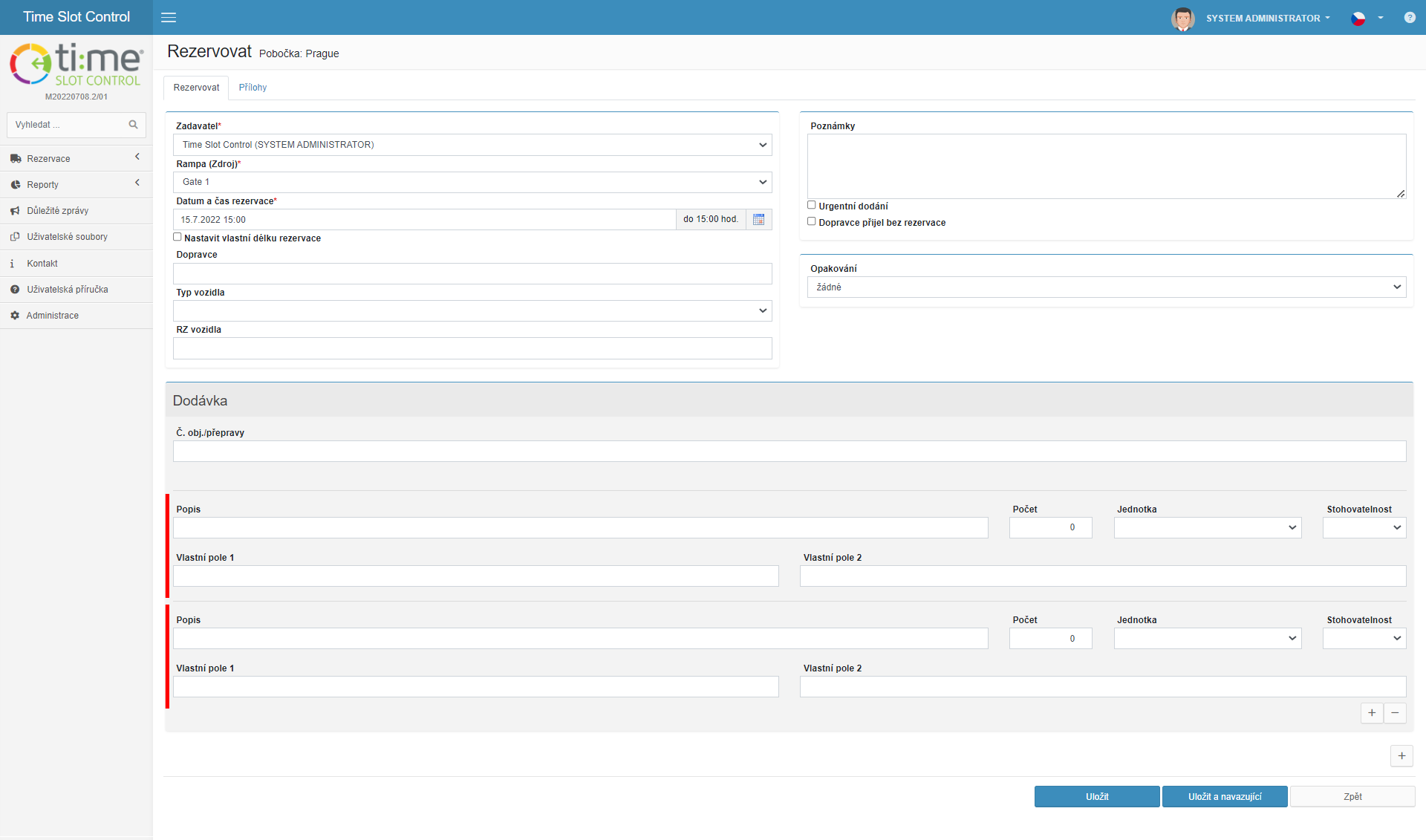The image size is (1426, 840).
Task: Expand the SYSTEM ADMINISTRATOR user menu
Action: [x=1268, y=18]
